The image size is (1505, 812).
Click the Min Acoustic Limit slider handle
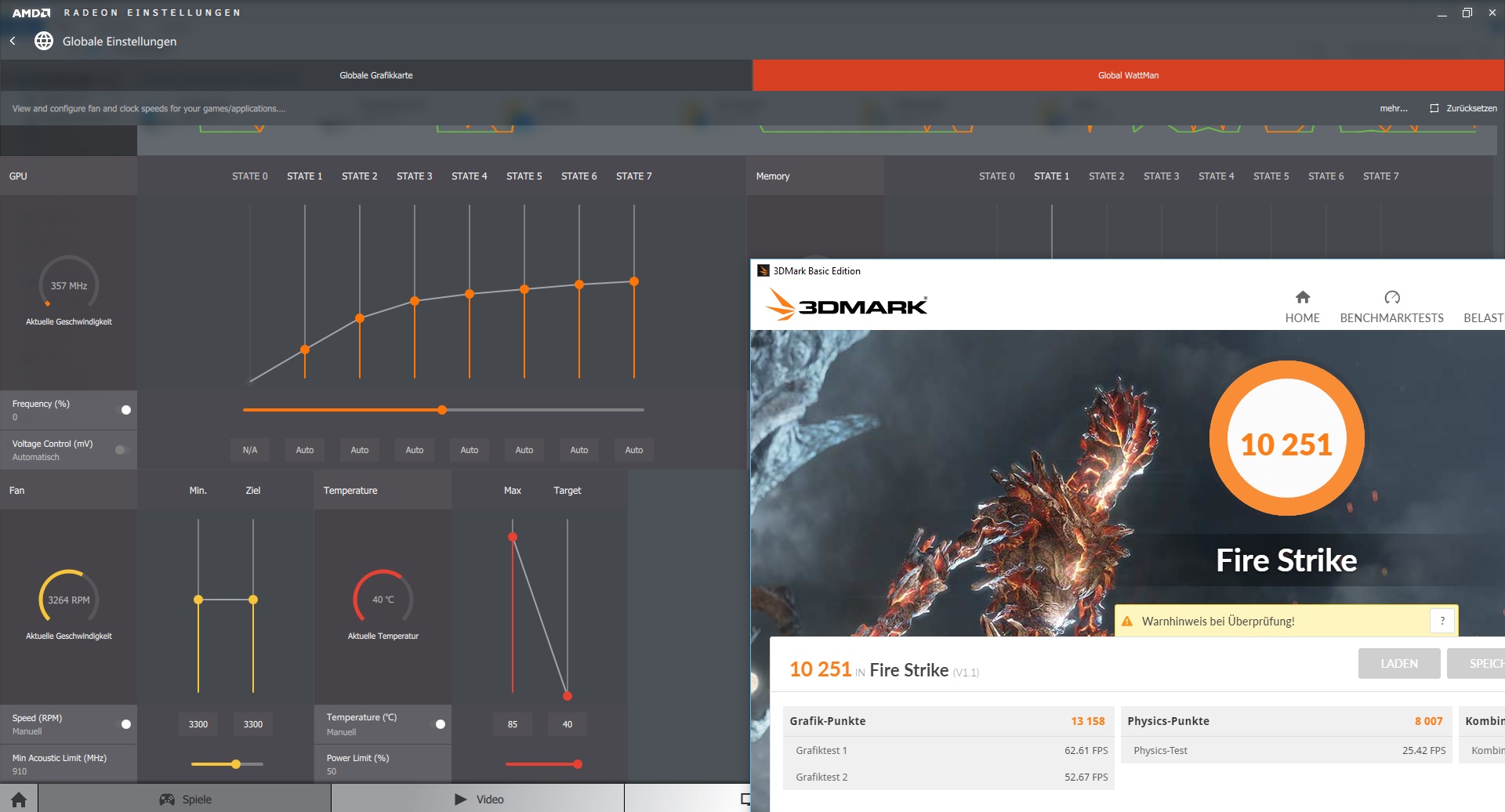236,764
